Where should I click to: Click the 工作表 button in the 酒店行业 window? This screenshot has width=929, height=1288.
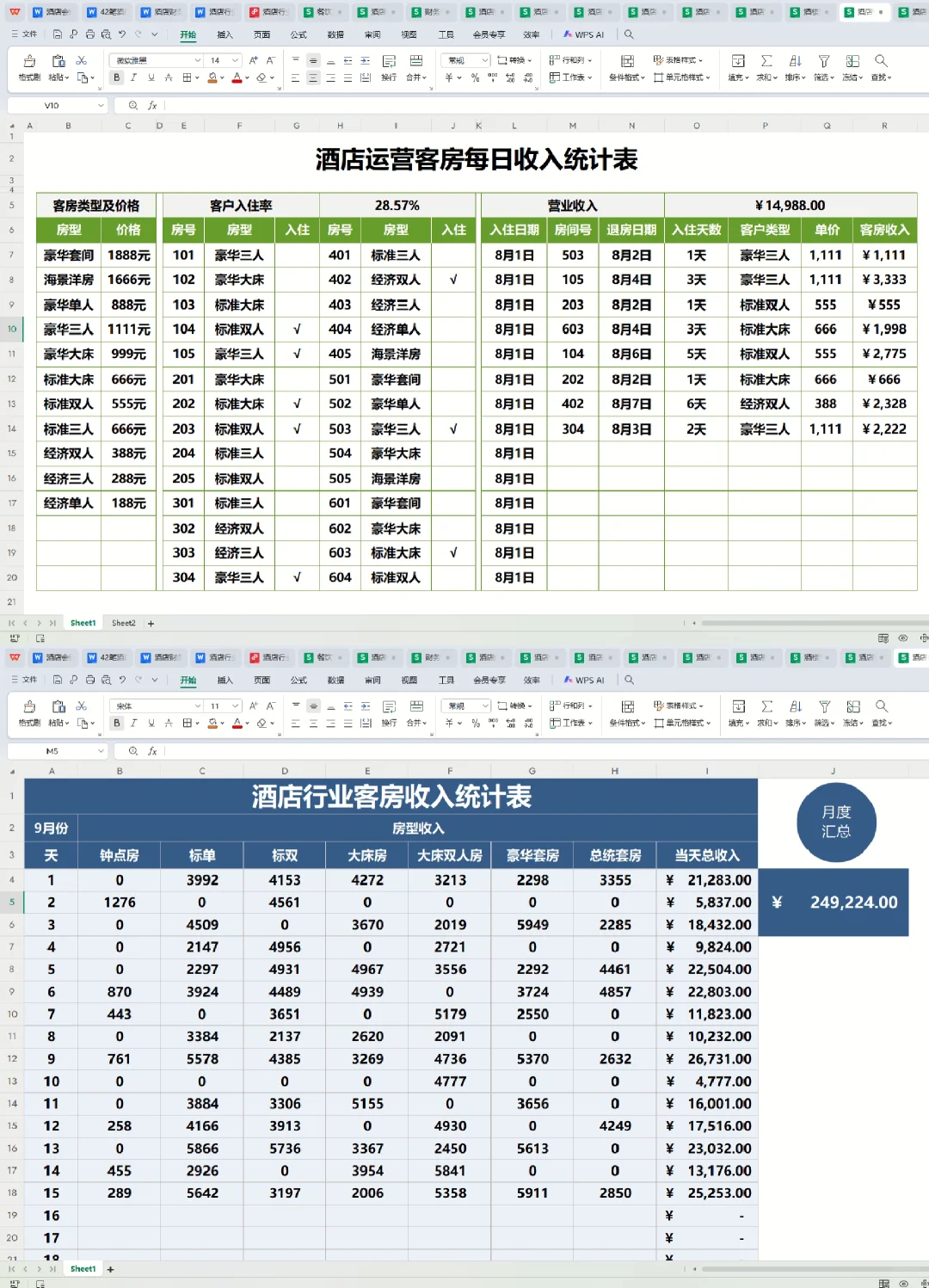(571, 723)
